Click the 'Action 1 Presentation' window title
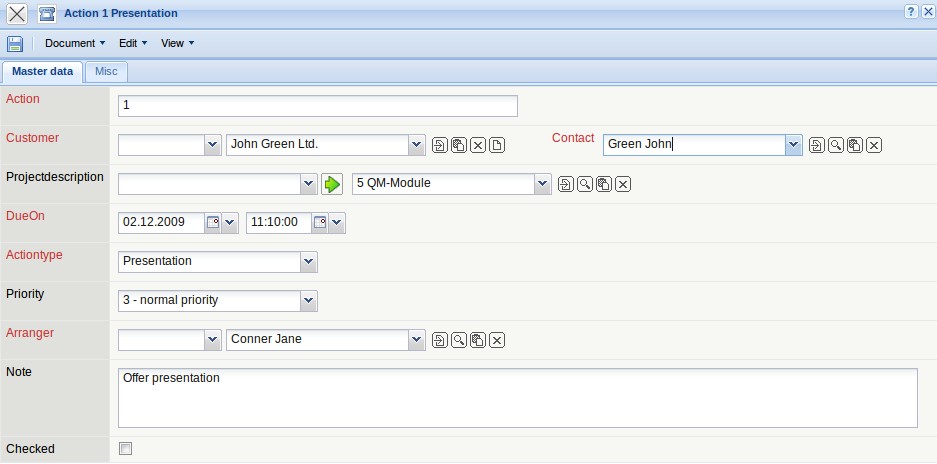Viewport: 937px width, 464px height. click(121, 13)
